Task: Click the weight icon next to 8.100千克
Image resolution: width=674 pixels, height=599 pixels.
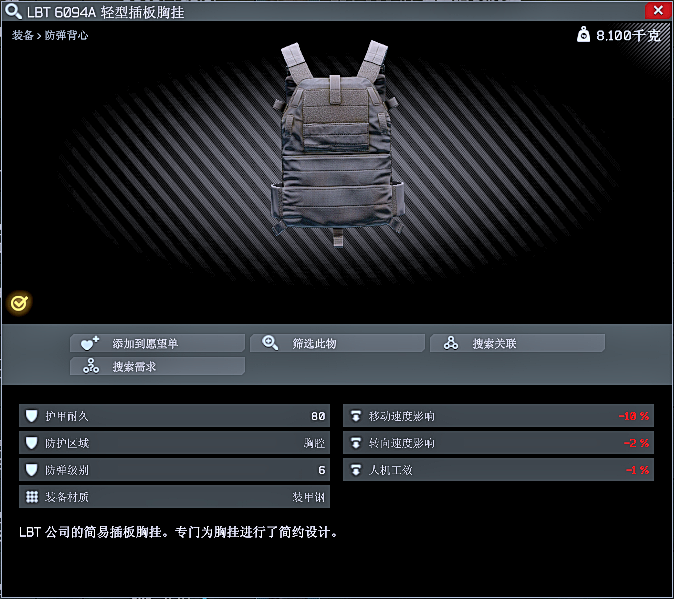Action: (x=583, y=34)
